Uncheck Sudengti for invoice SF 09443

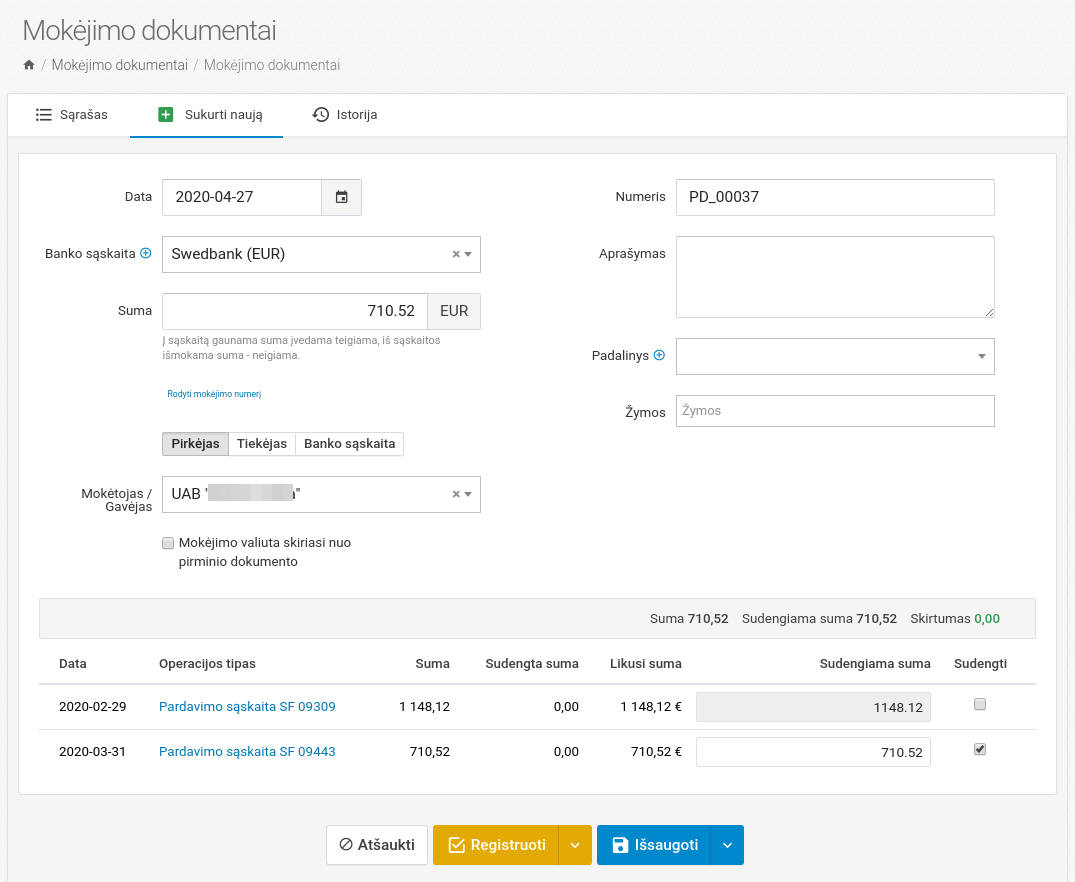[x=980, y=749]
